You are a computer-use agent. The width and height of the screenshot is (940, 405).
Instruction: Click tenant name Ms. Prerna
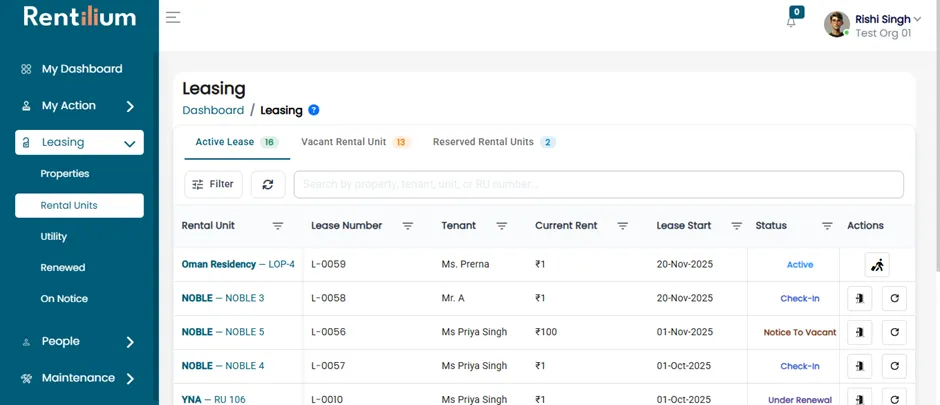pos(465,264)
